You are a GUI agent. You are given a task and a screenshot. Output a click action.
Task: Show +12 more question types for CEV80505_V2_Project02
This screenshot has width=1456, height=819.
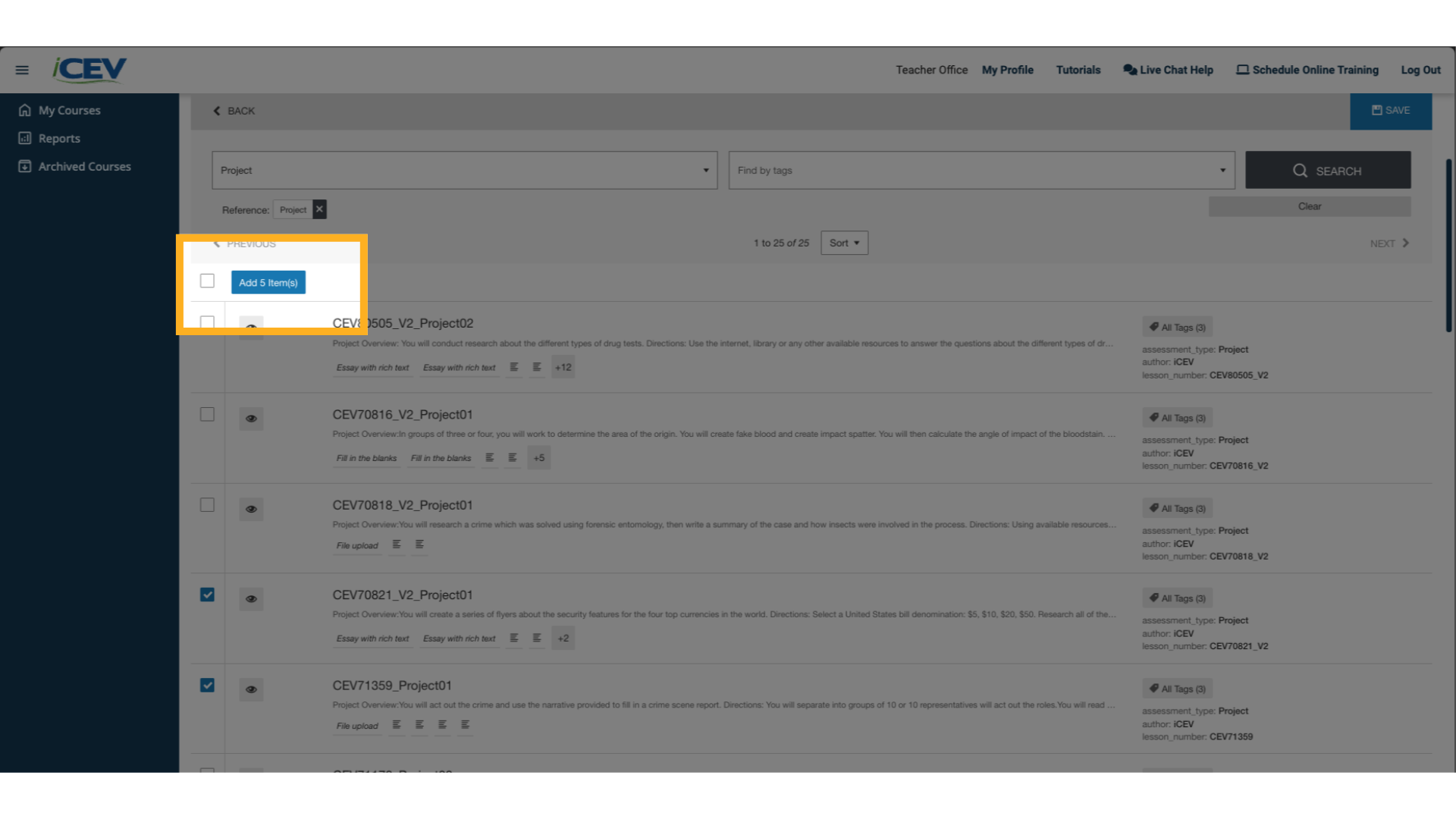pos(563,367)
